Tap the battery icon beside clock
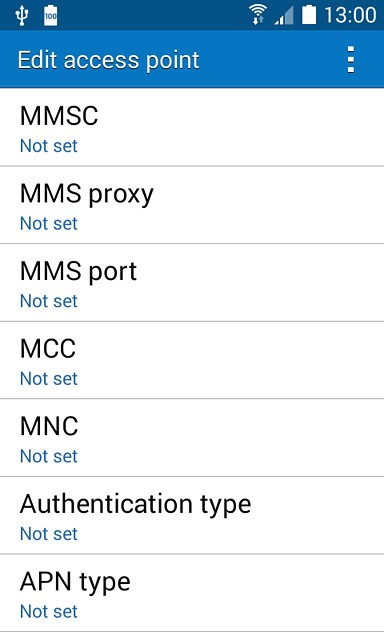 [x=309, y=15]
